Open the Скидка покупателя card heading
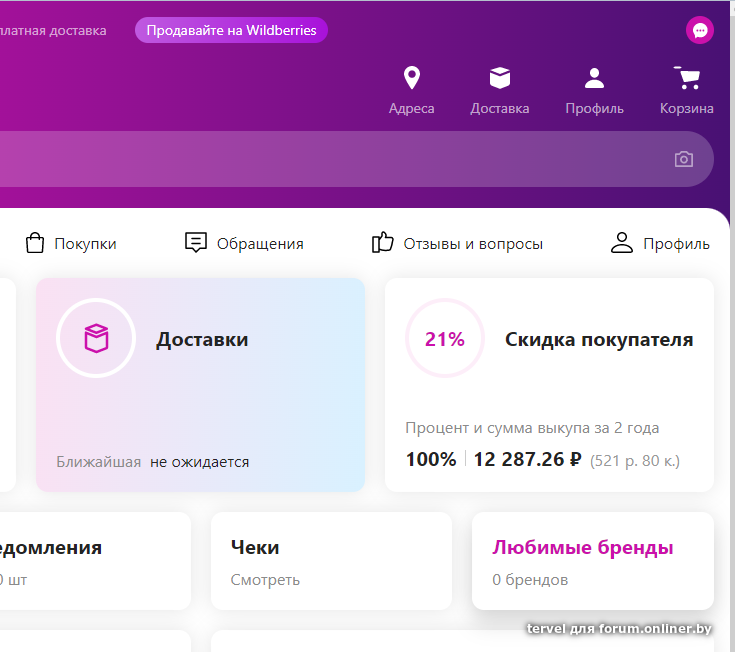735x652 pixels. (x=599, y=339)
